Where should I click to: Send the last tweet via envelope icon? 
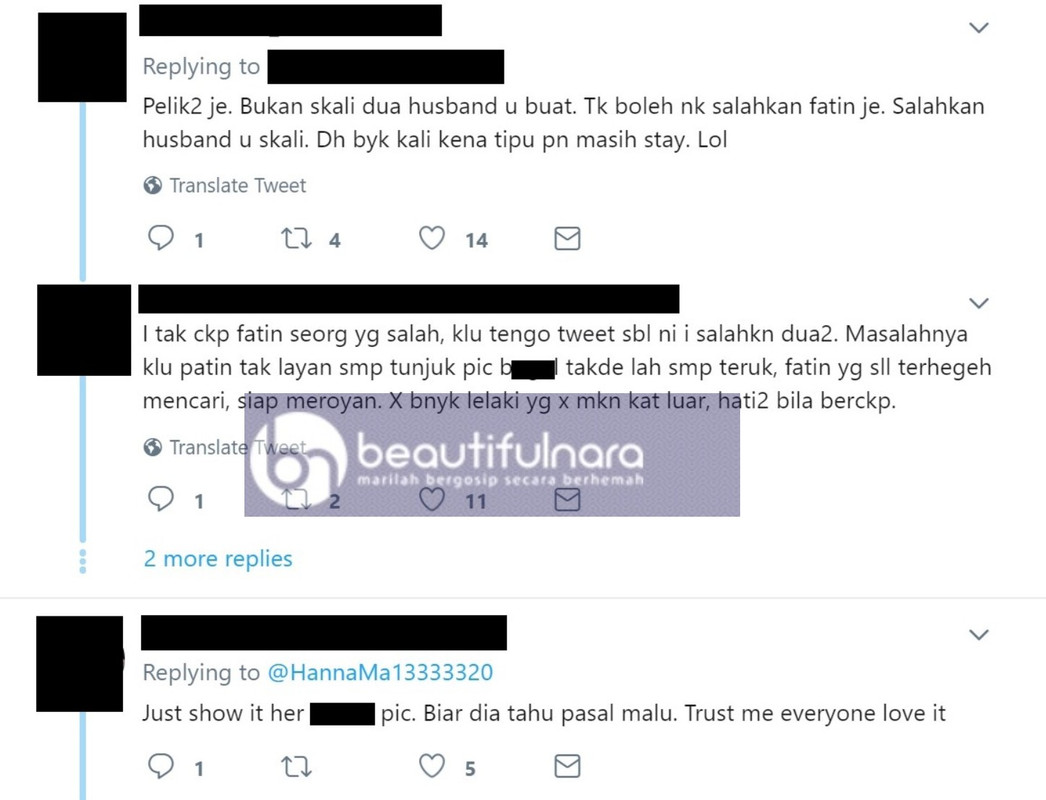567,766
